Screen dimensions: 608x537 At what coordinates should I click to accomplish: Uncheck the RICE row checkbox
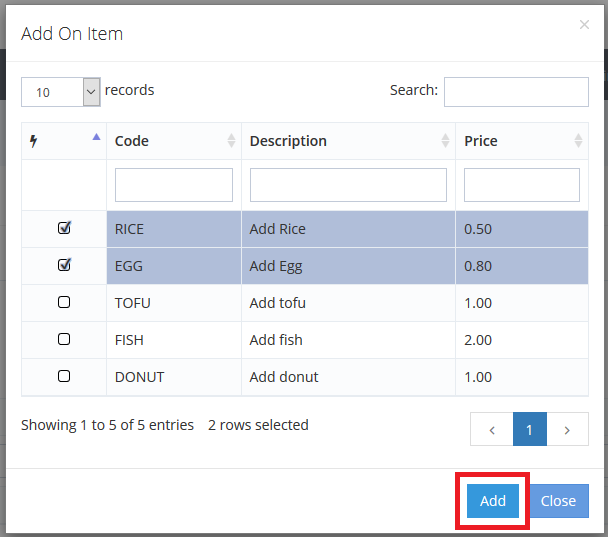(64, 228)
